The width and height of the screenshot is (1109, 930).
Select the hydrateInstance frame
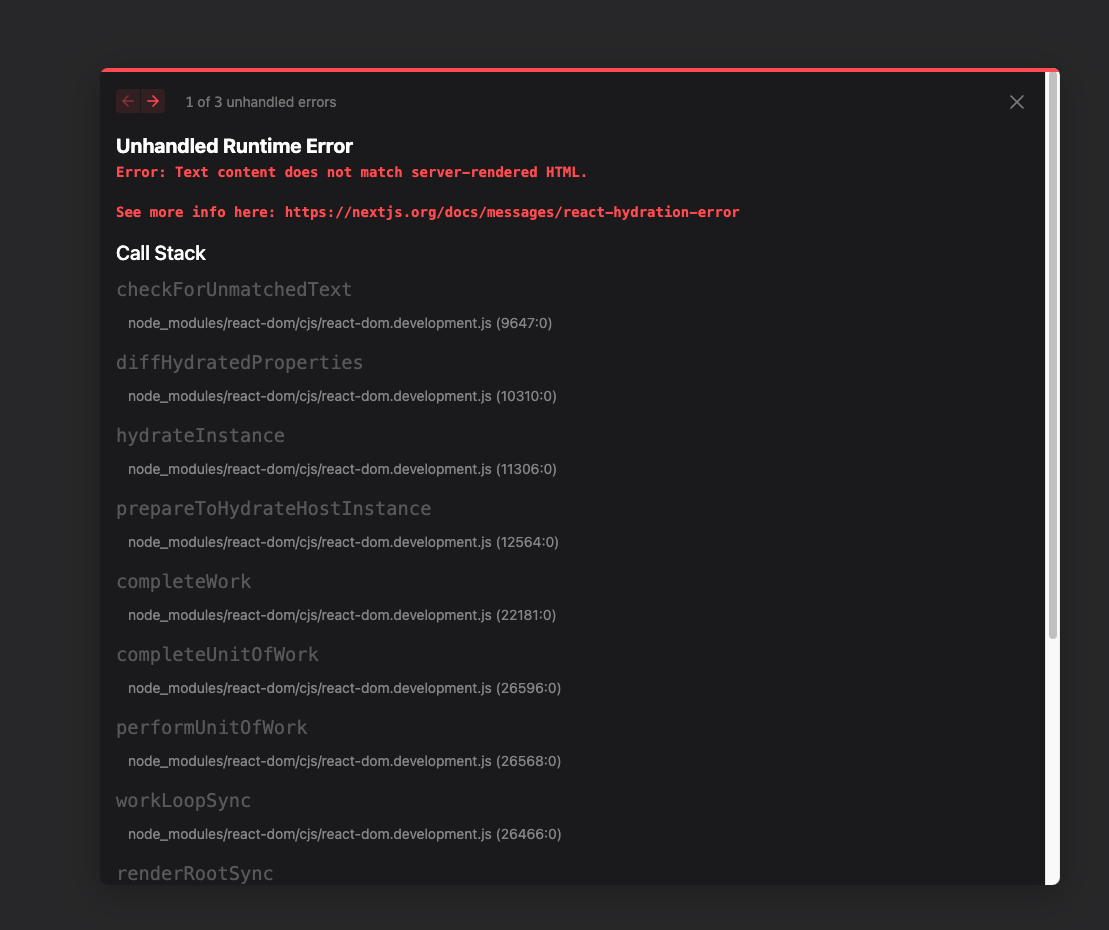coord(200,435)
